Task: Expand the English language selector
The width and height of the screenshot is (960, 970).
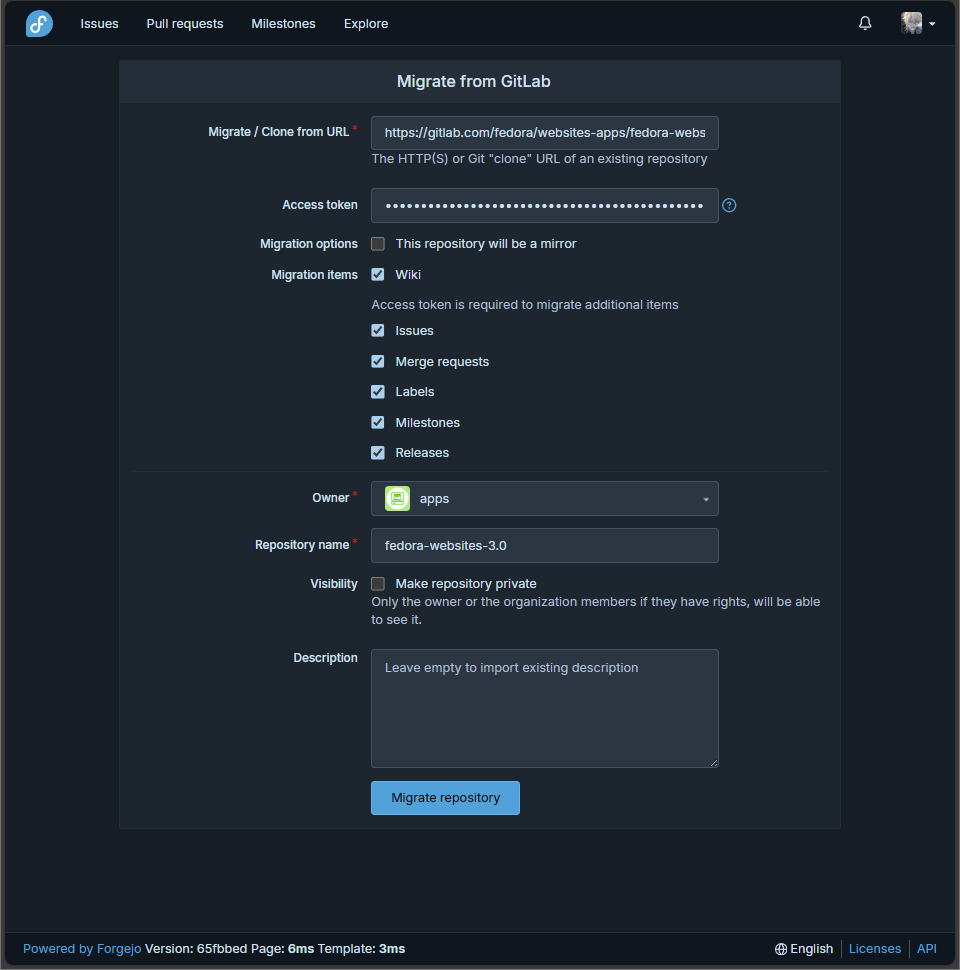Action: point(811,948)
